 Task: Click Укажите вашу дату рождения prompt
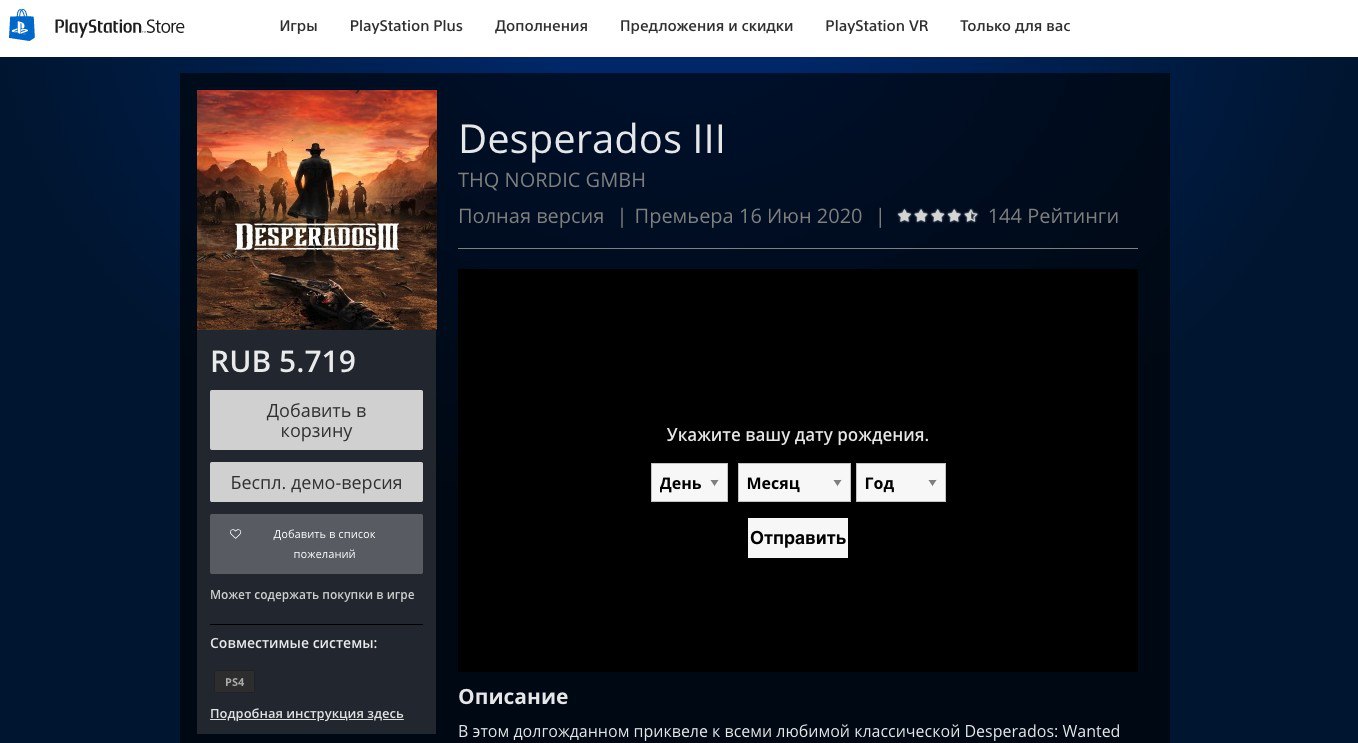(x=798, y=436)
